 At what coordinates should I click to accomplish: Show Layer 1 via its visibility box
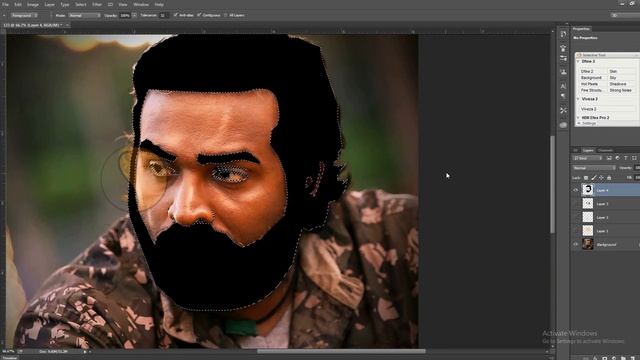[576, 231]
